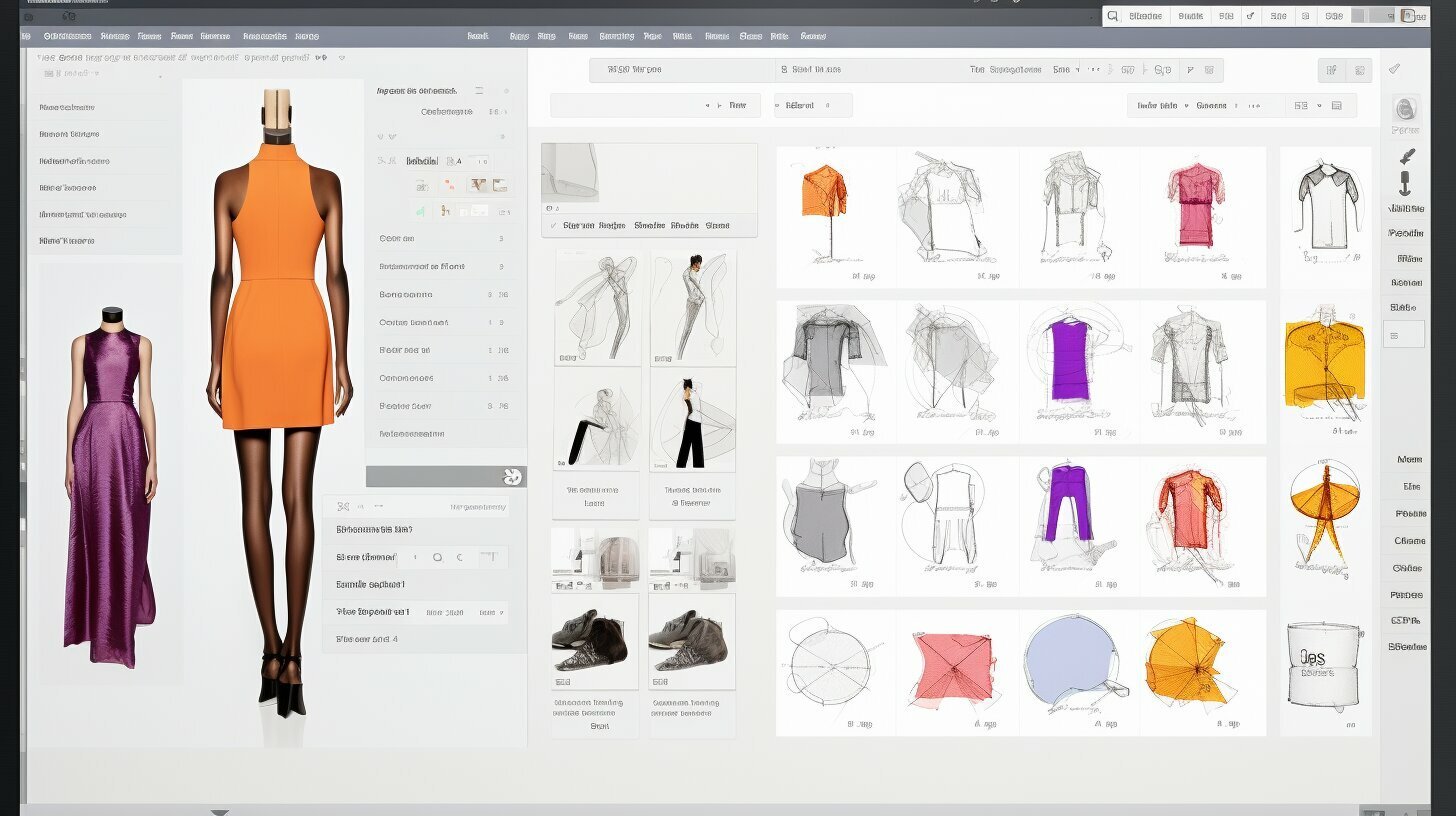
Task: Click the profile avatar icon in the right panel
Action: pos(1406,110)
